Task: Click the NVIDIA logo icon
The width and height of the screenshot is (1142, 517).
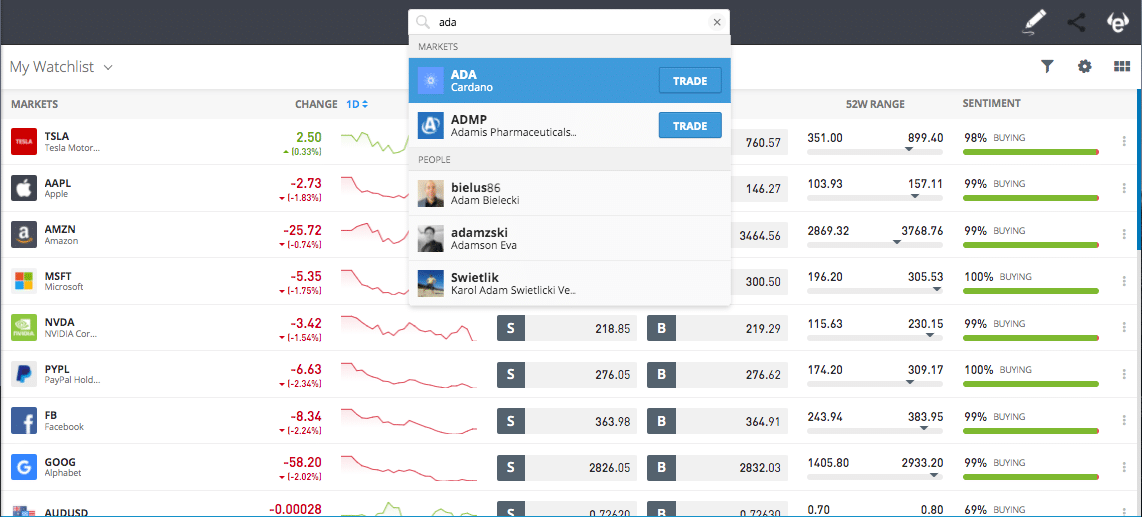Action: 24,328
